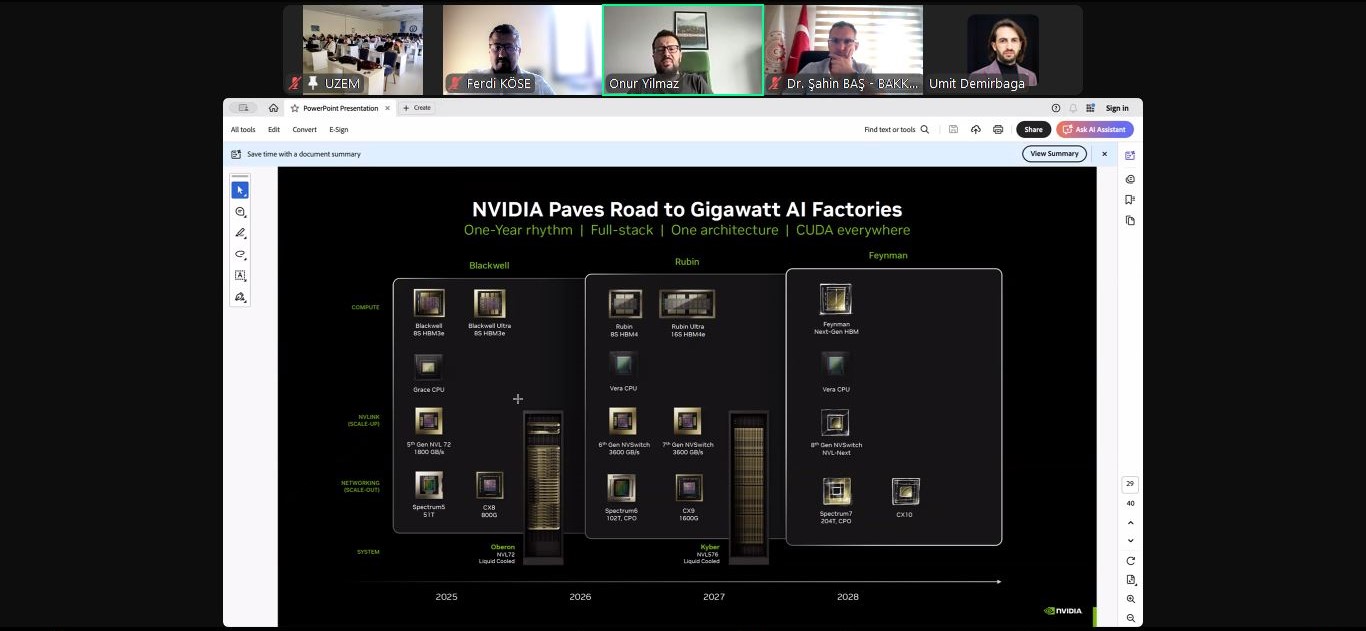Image resolution: width=1366 pixels, height=631 pixels.
Task: Click the Create button
Action: point(417,108)
